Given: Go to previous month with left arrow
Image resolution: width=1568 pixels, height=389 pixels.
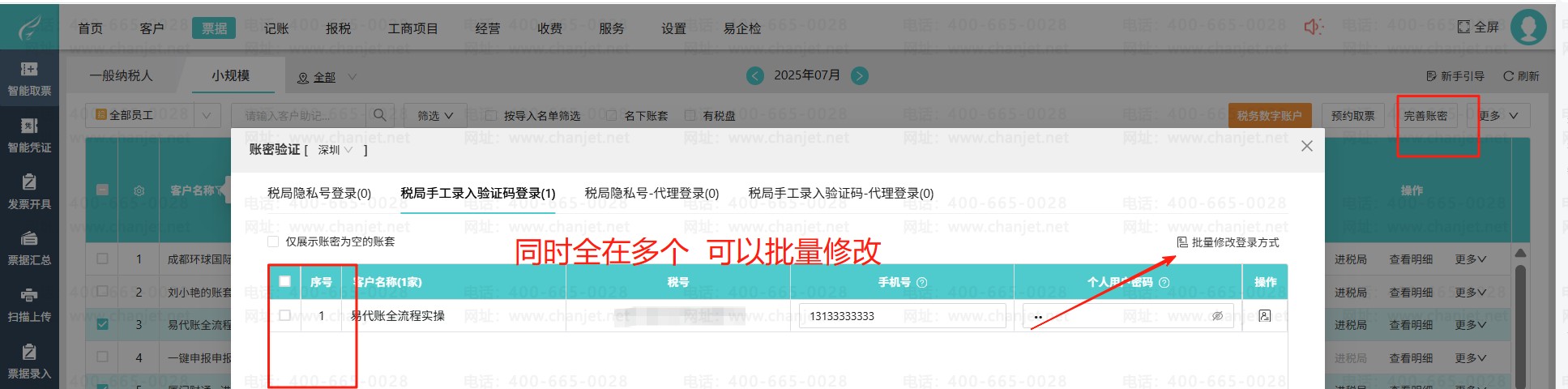Looking at the screenshot, I should pos(754,75).
